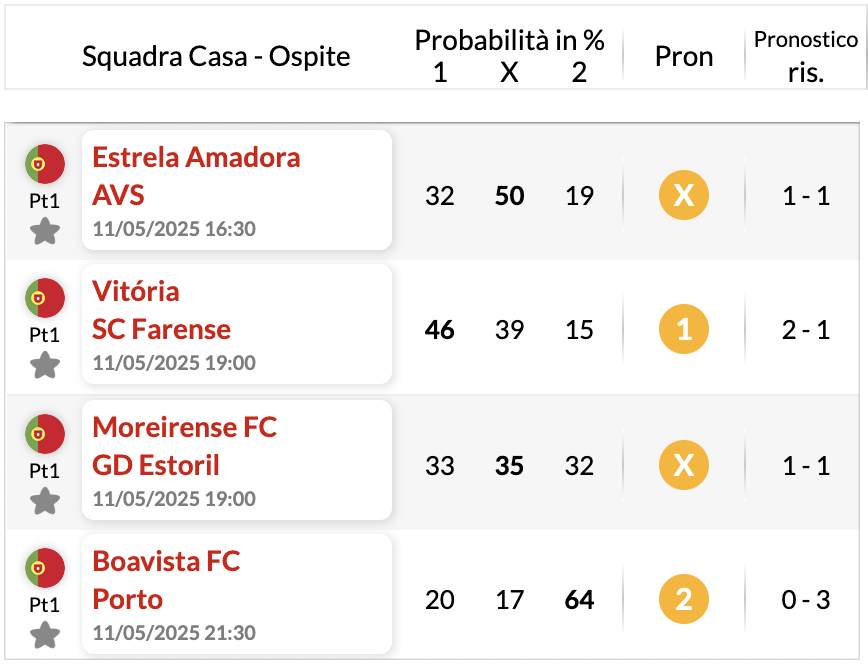The image size is (868, 666).
Task: Favorite the Estrela Amadora vs AVS match star
Action: click(45, 231)
